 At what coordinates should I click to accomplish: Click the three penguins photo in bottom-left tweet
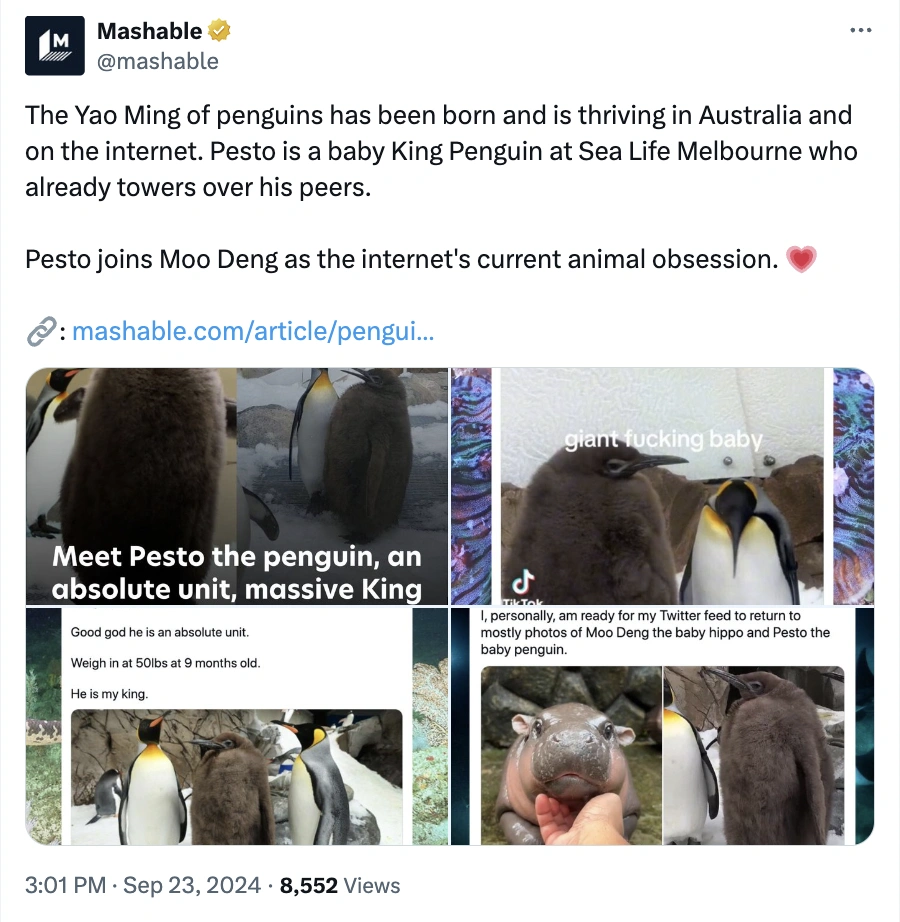237,777
